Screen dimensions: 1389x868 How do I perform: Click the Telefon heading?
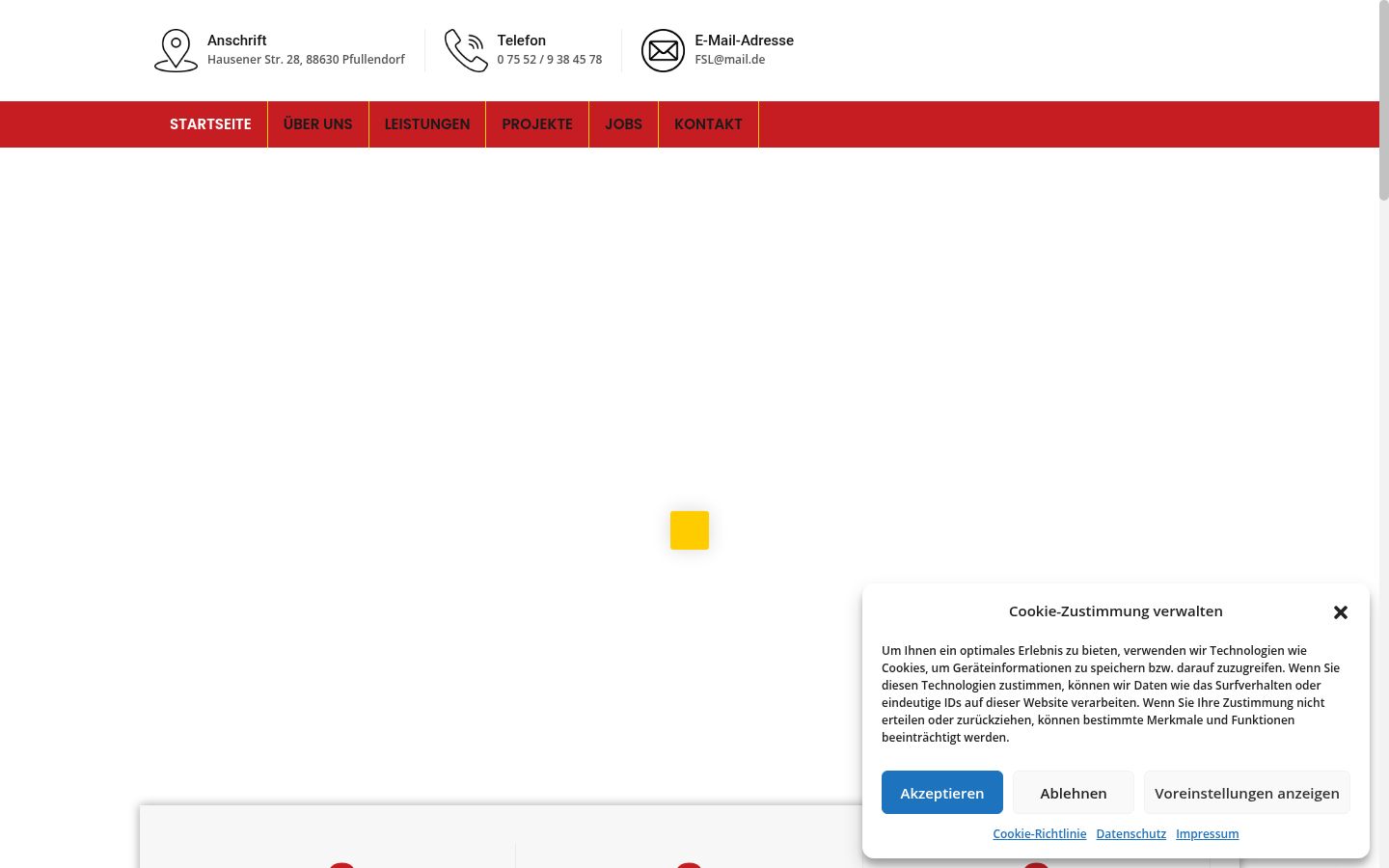pos(522,41)
